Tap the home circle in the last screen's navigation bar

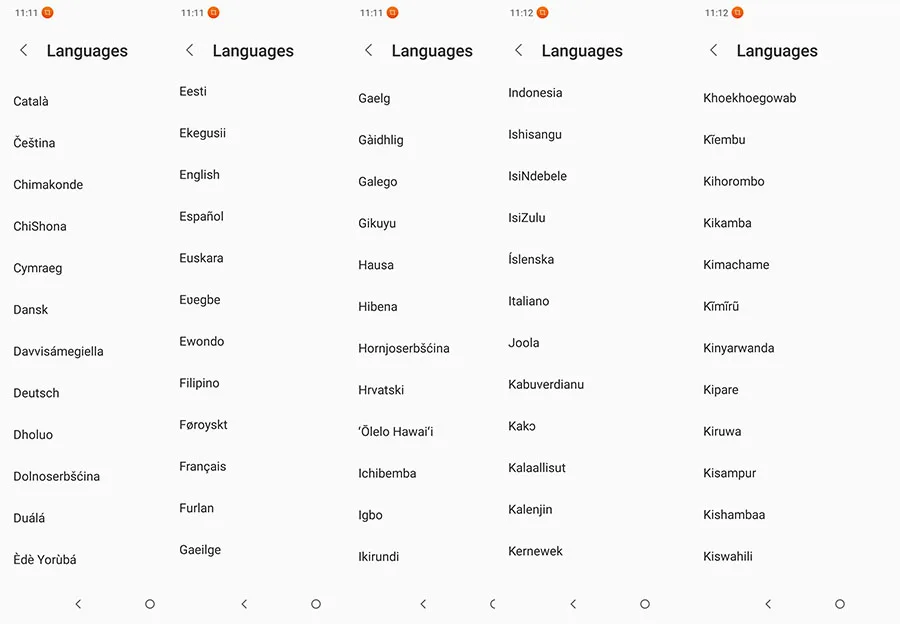840,604
